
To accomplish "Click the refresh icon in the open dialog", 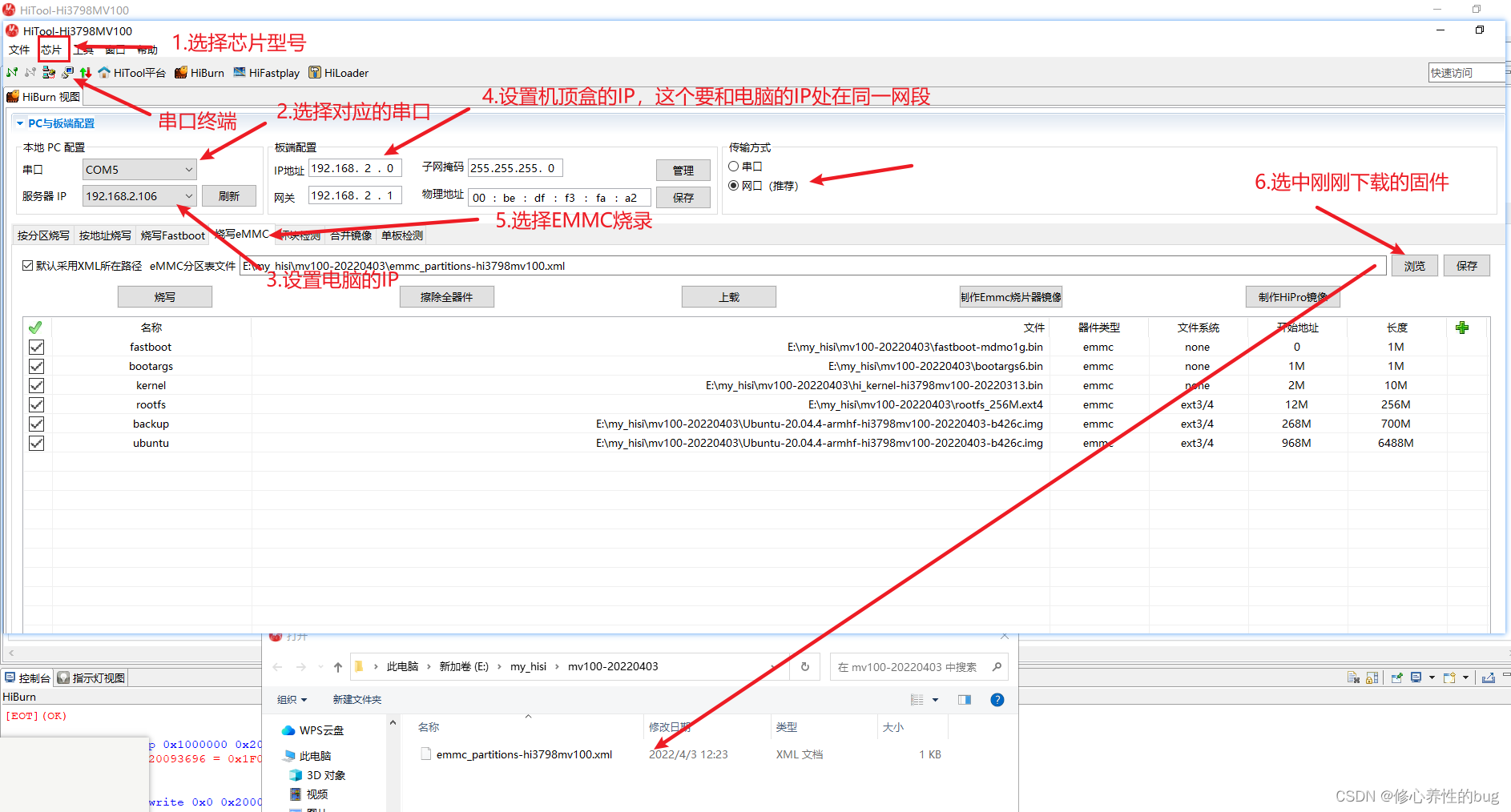I will click(x=805, y=666).
